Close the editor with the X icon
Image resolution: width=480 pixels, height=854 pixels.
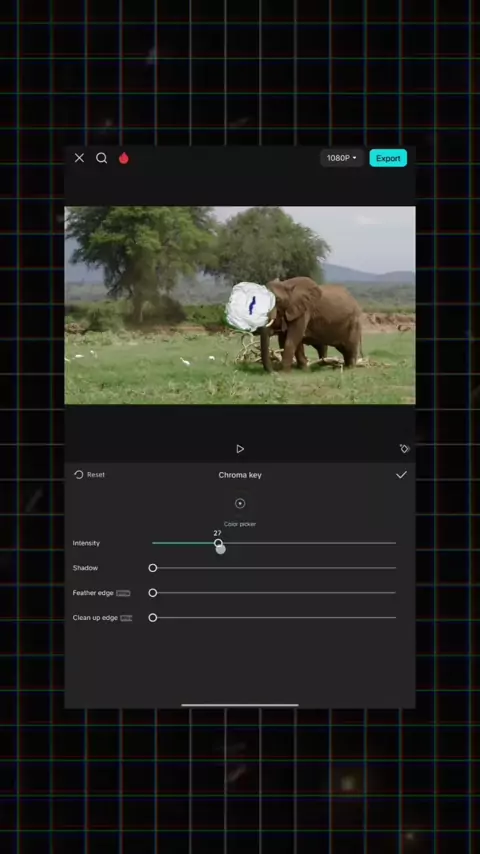80,158
